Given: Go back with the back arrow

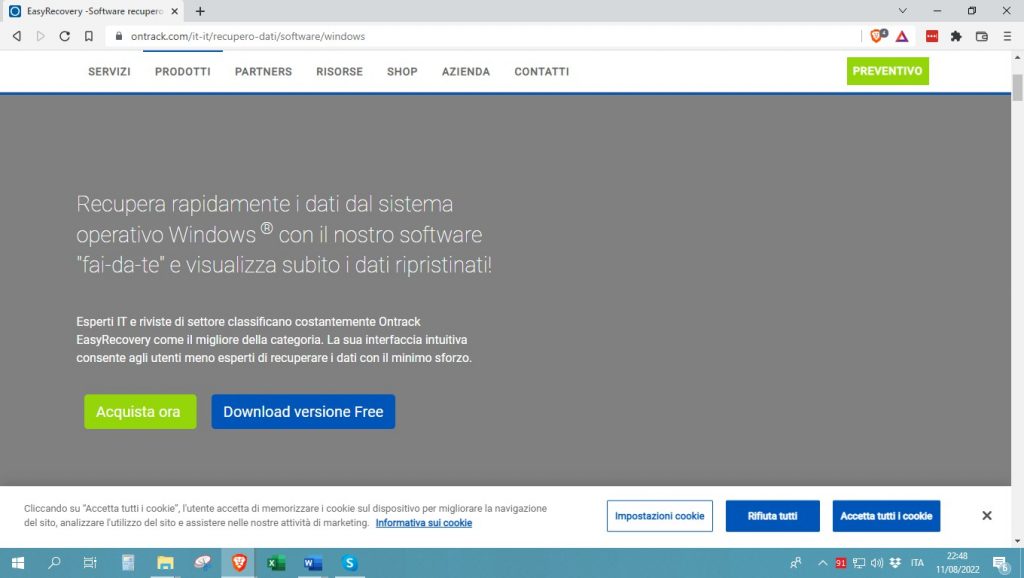Looking at the screenshot, I should point(17,36).
